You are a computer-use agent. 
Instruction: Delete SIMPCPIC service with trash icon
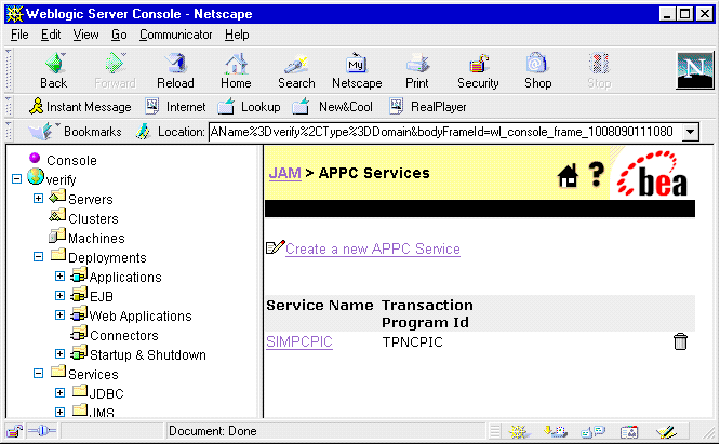[680, 342]
